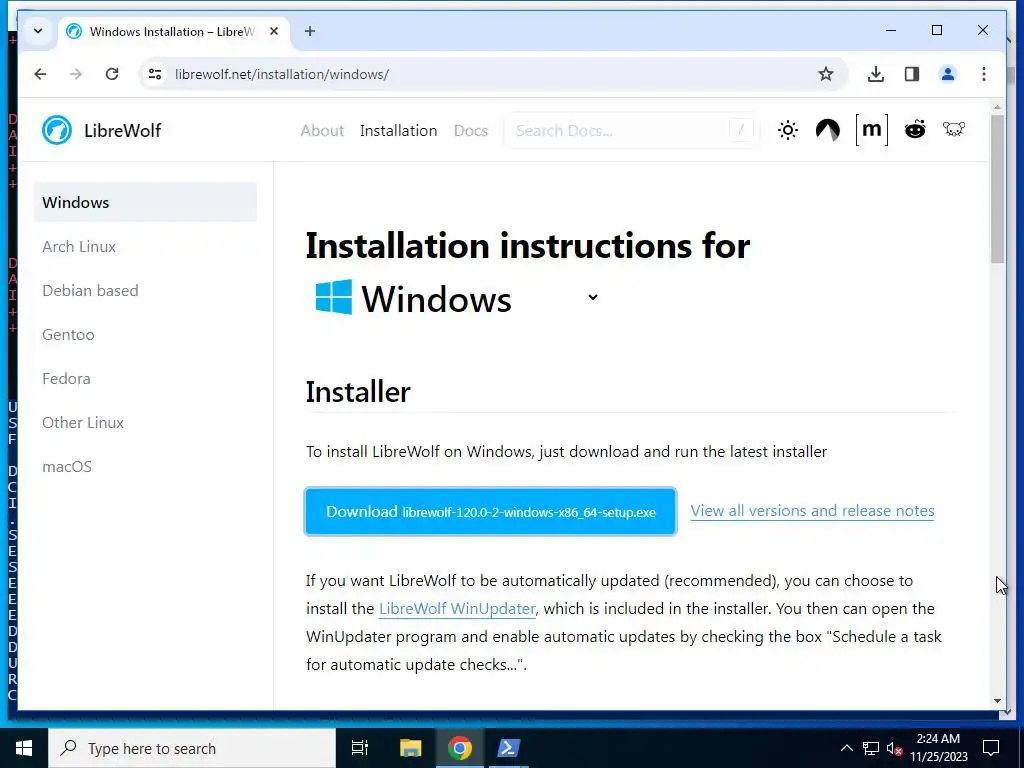Viewport: 1024px width, 768px height.
Task: Open the tab search dropdown arrow
Action: point(38,31)
